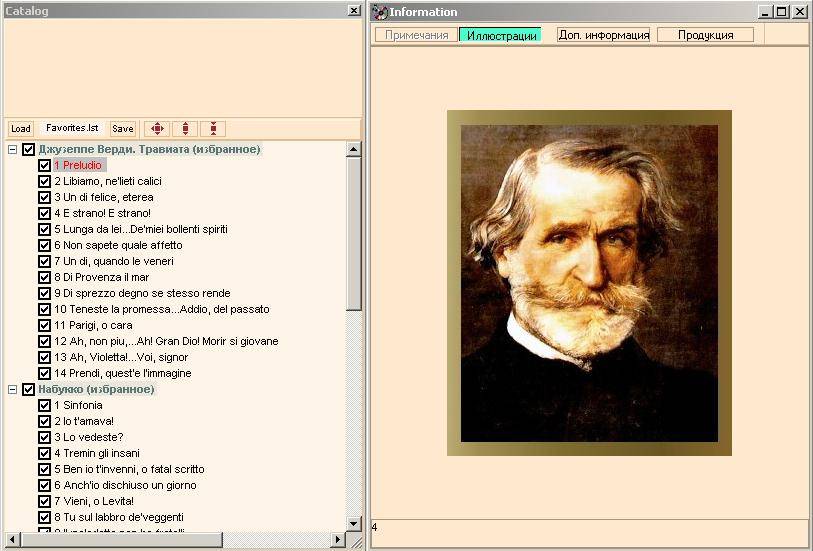Toggle checkbox for Parigi, o cara
This screenshot has height=551, width=813.
45,326
